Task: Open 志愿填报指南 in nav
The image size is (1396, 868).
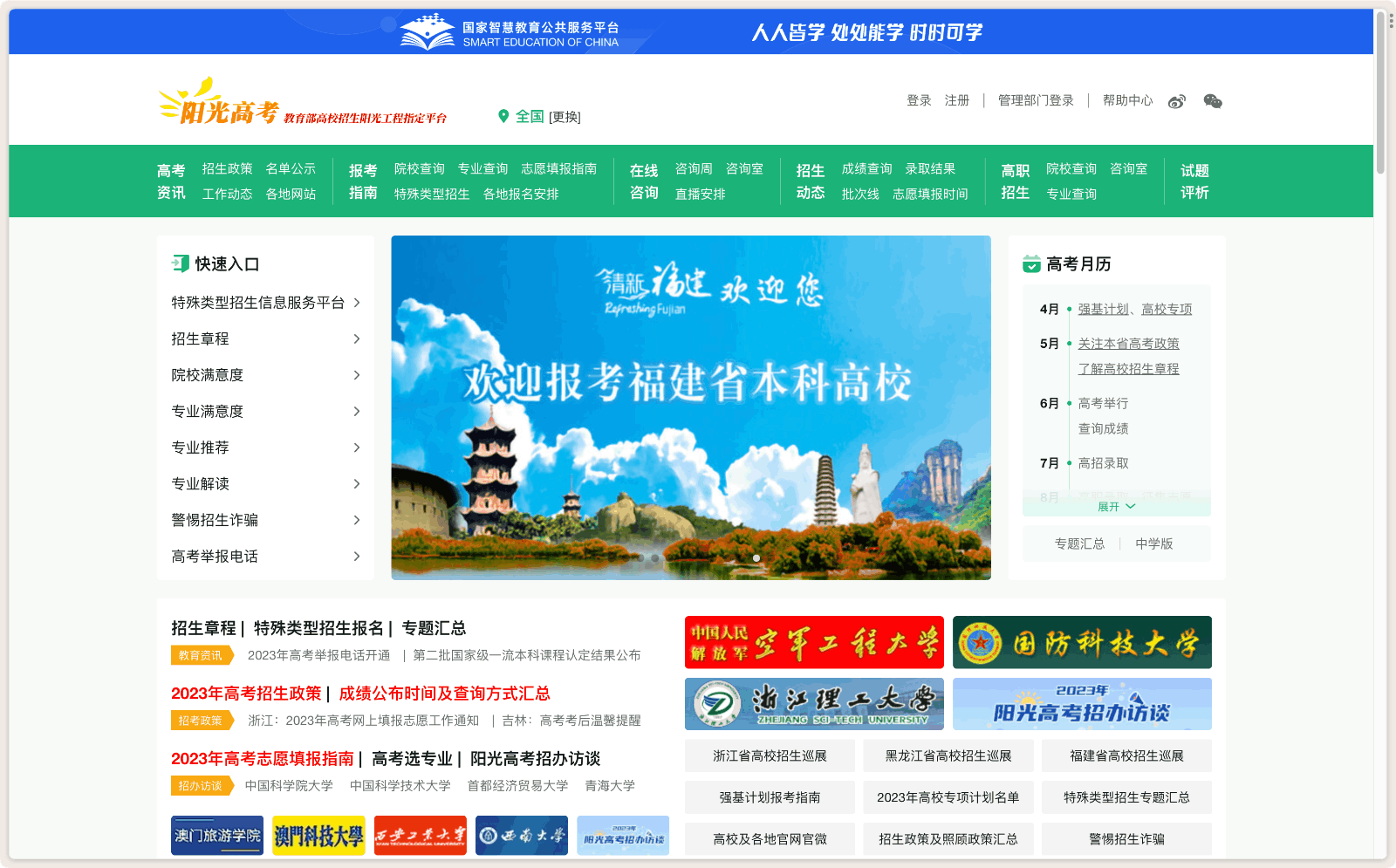Action: (x=559, y=168)
